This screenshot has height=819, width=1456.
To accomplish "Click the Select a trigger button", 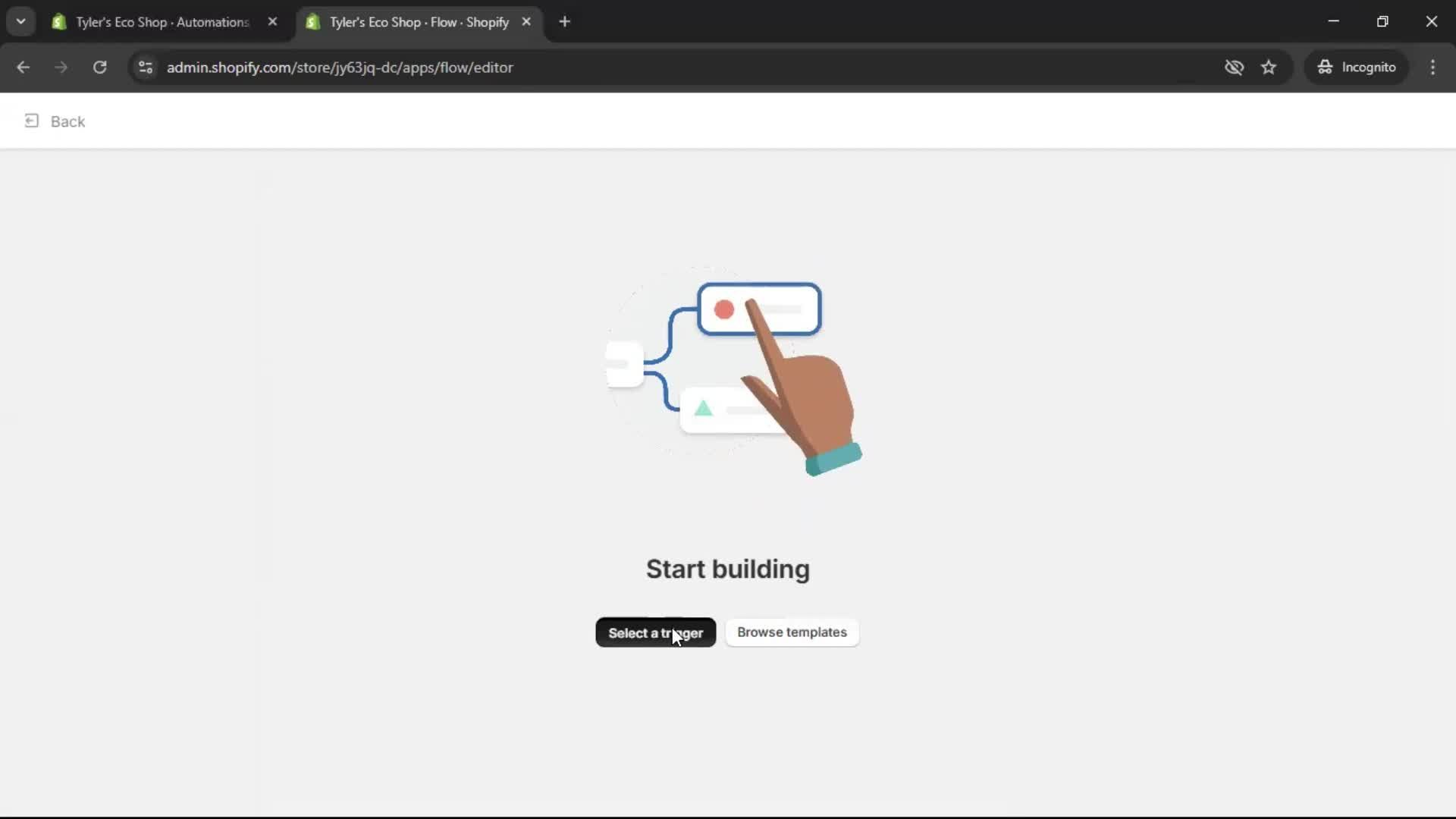I will [x=655, y=632].
